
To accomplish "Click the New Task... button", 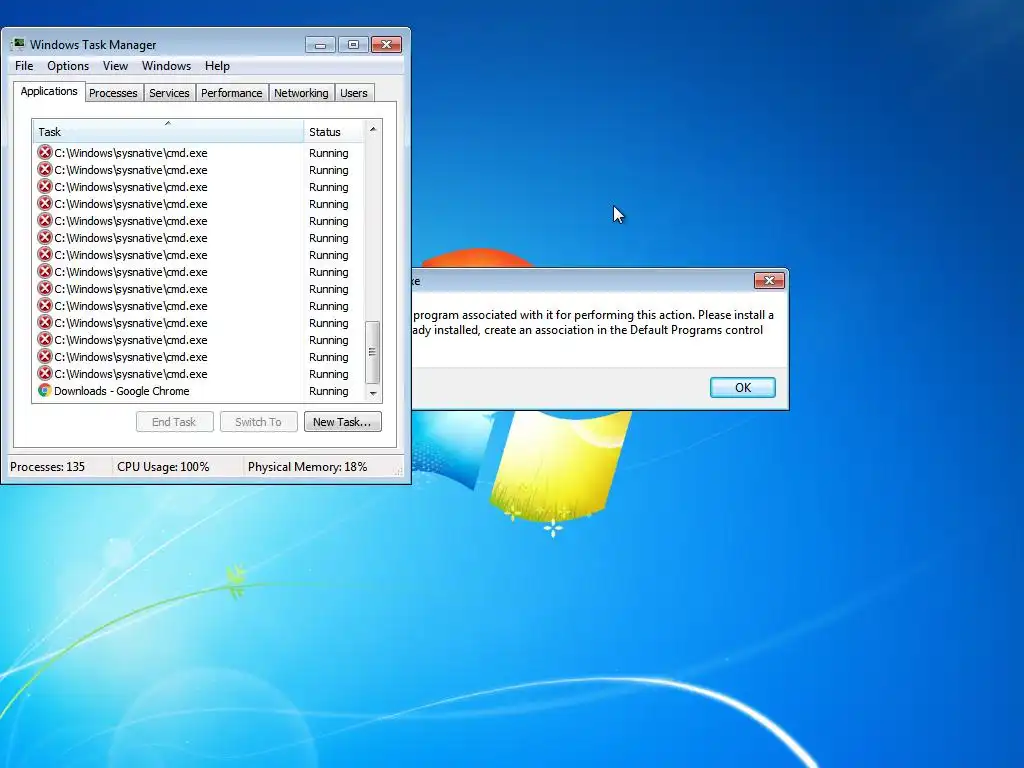I will tap(342, 422).
